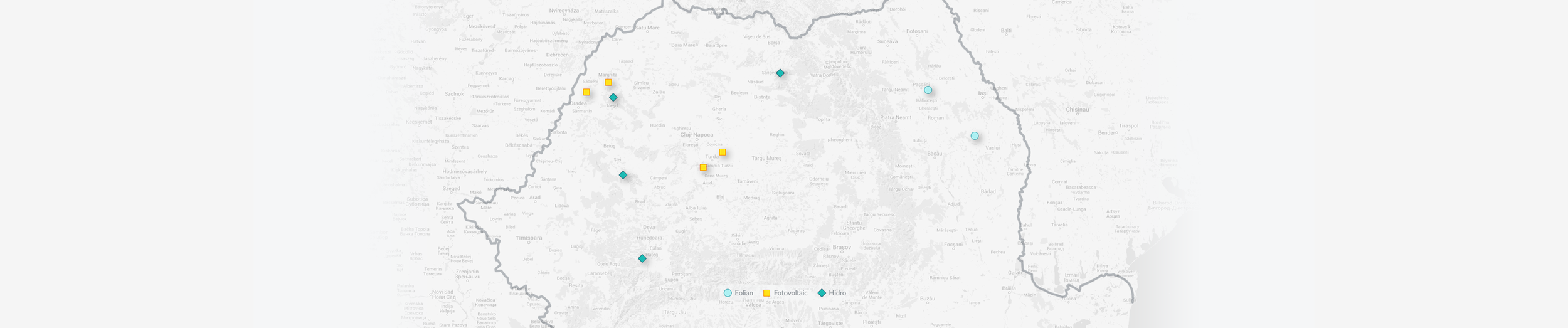Click the Piatra Neamț city label

click(896, 118)
